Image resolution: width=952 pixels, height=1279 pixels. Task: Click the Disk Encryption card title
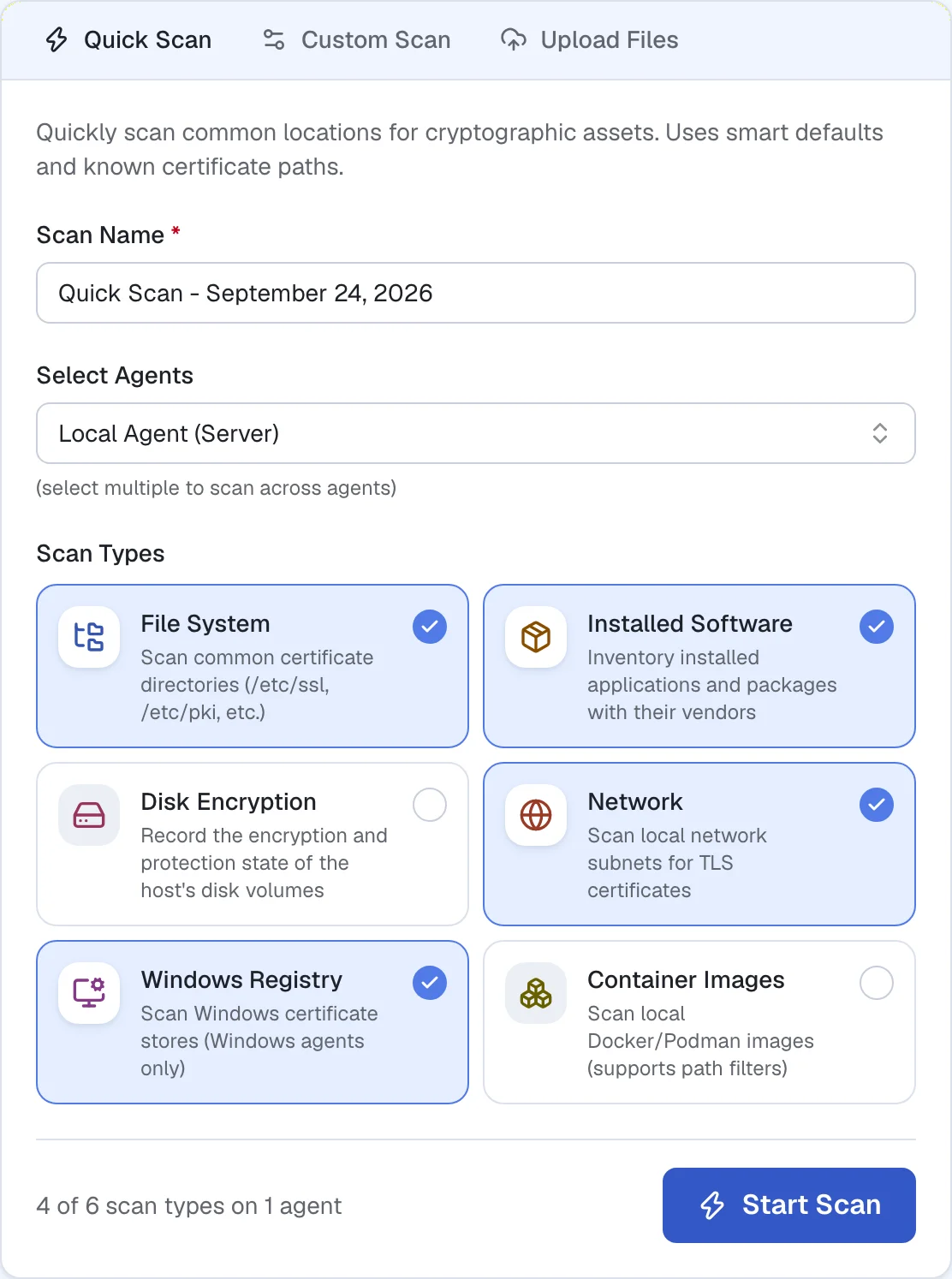tap(229, 802)
